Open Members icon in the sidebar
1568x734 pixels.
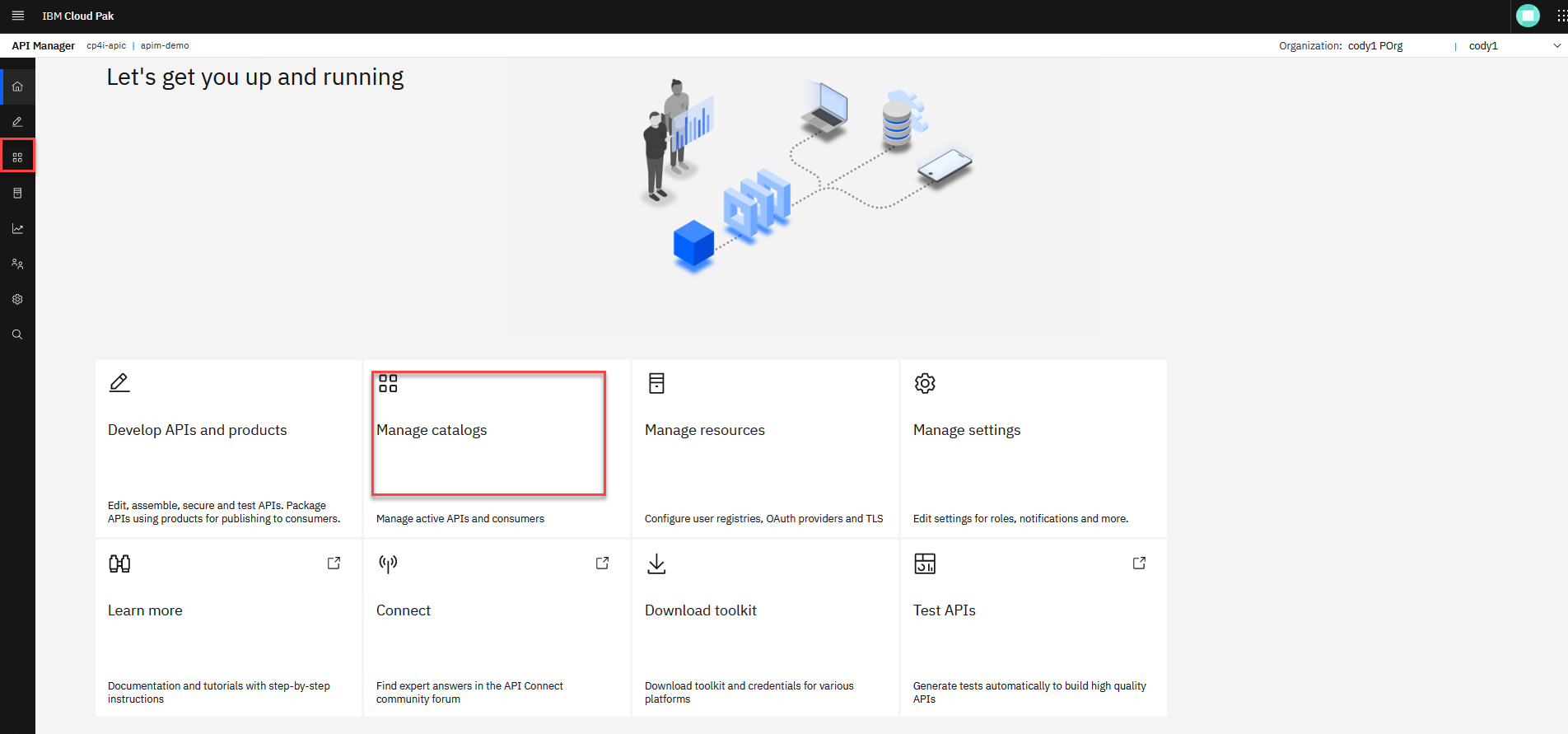(x=17, y=264)
